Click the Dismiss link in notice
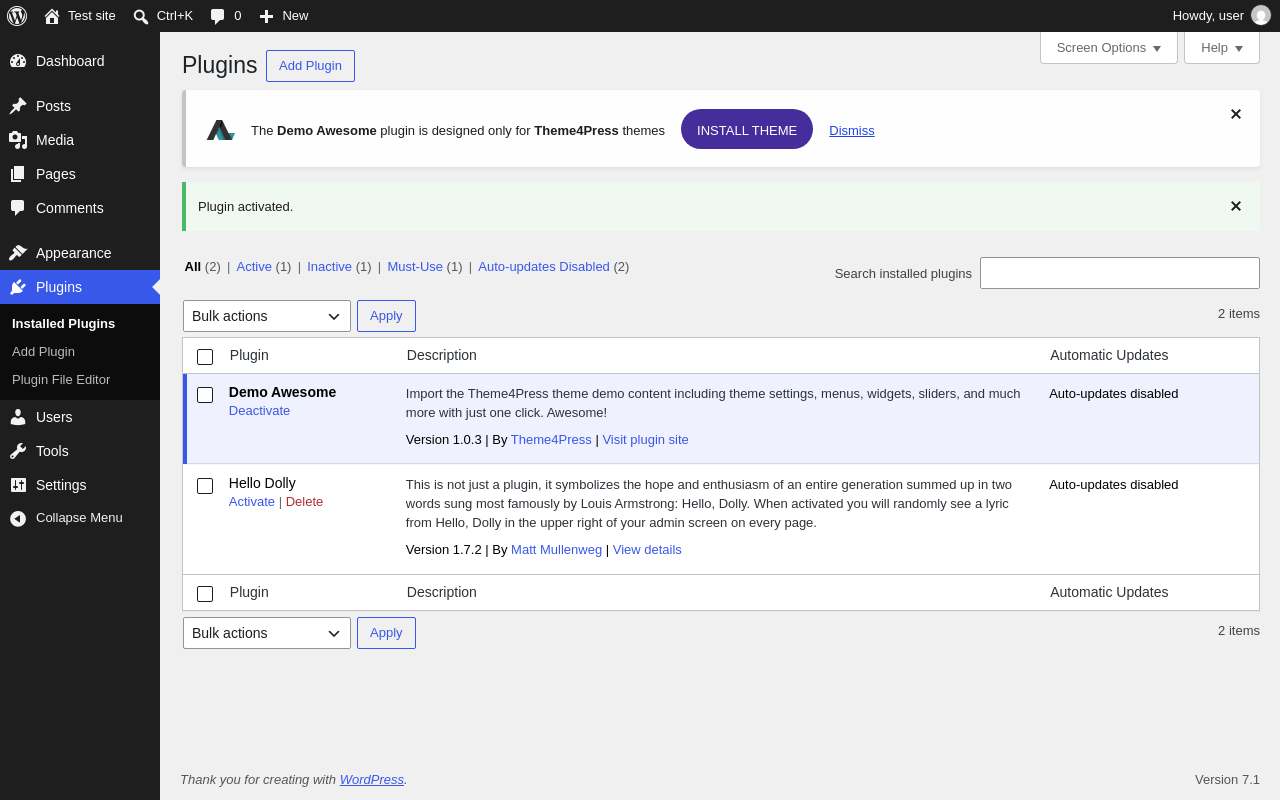The image size is (1280, 800). click(852, 131)
